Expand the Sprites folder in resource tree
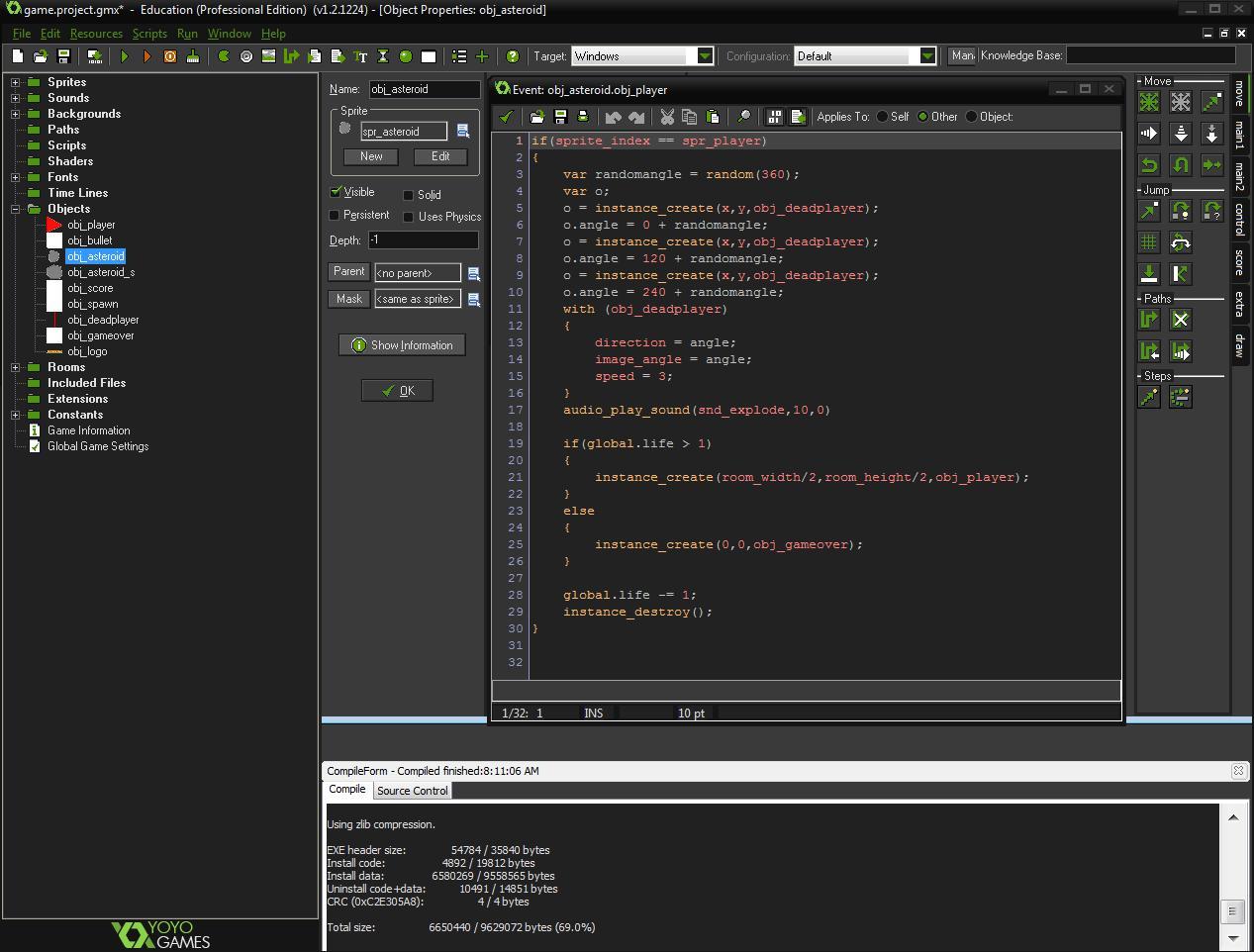The image size is (1254, 952). (15, 82)
